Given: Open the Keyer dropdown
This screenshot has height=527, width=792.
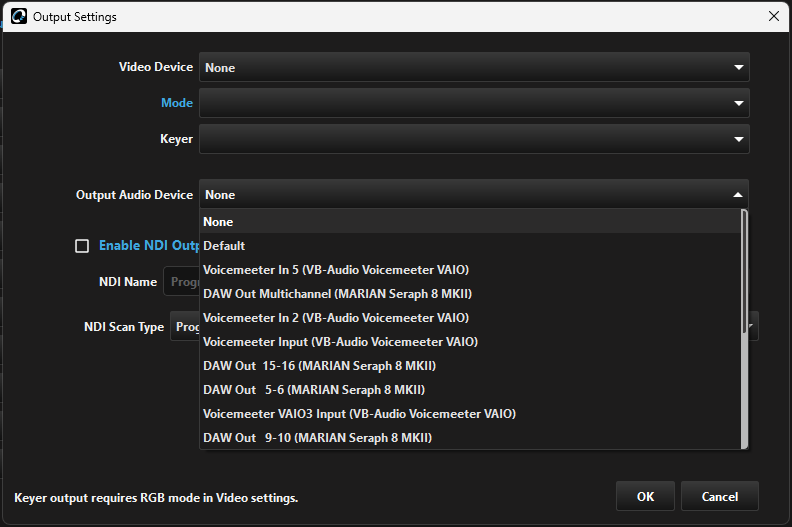Looking at the screenshot, I should coord(474,139).
